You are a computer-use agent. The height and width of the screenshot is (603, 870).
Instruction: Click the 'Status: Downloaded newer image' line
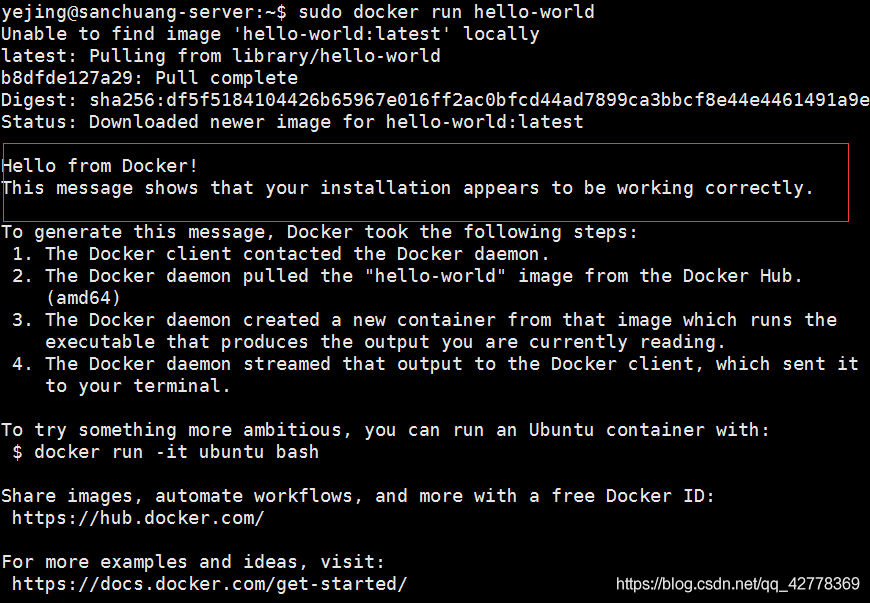click(292, 122)
